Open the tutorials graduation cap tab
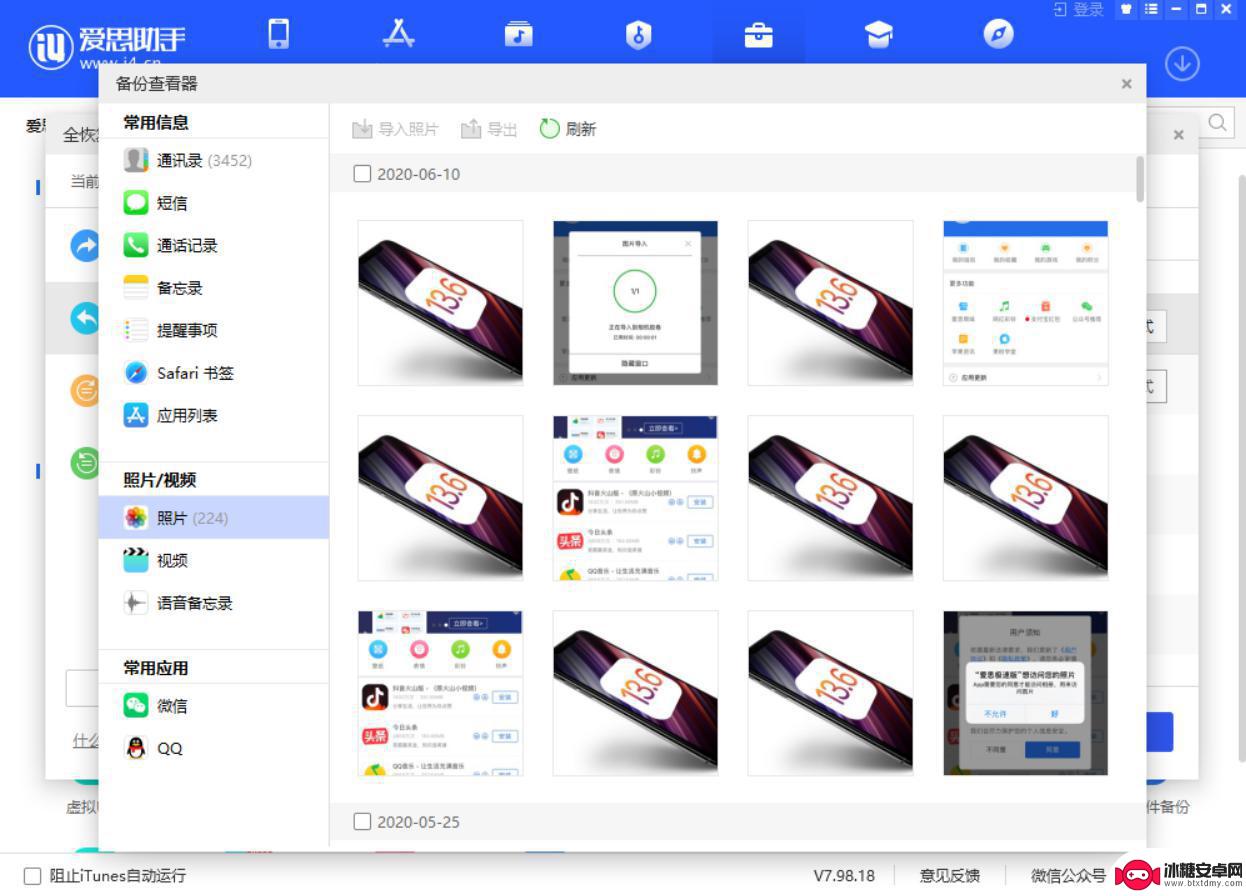The width and height of the screenshot is (1246, 896). click(x=878, y=36)
